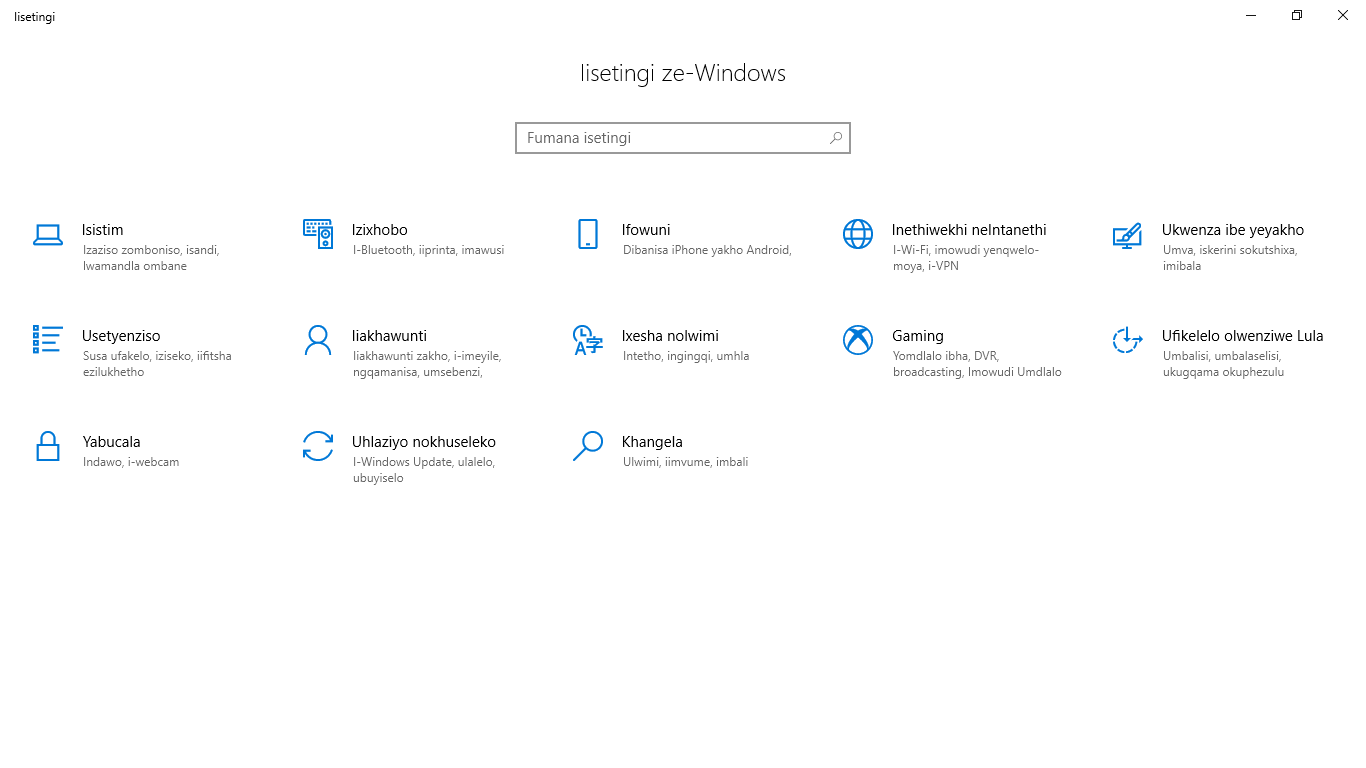1366x768 pixels.
Task: Click 'Susa ufakelo, iziseko, iifitsha ezilukhetho' text
Action: (x=157, y=364)
